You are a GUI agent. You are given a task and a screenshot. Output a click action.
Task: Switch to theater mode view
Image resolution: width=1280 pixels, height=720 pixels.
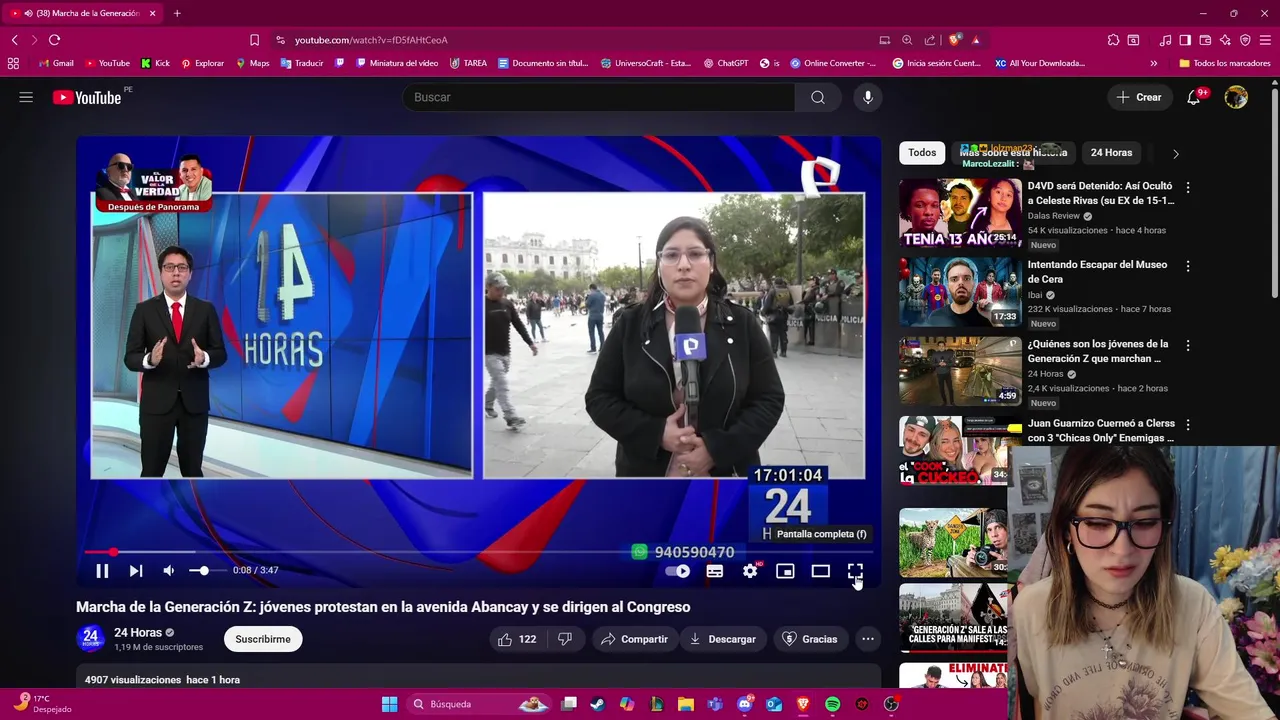pos(820,571)
